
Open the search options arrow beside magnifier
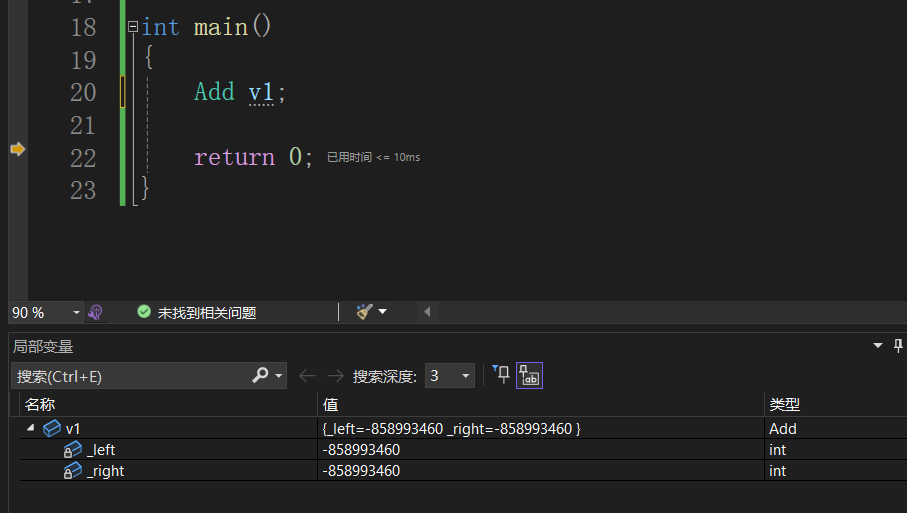(279, 376)
